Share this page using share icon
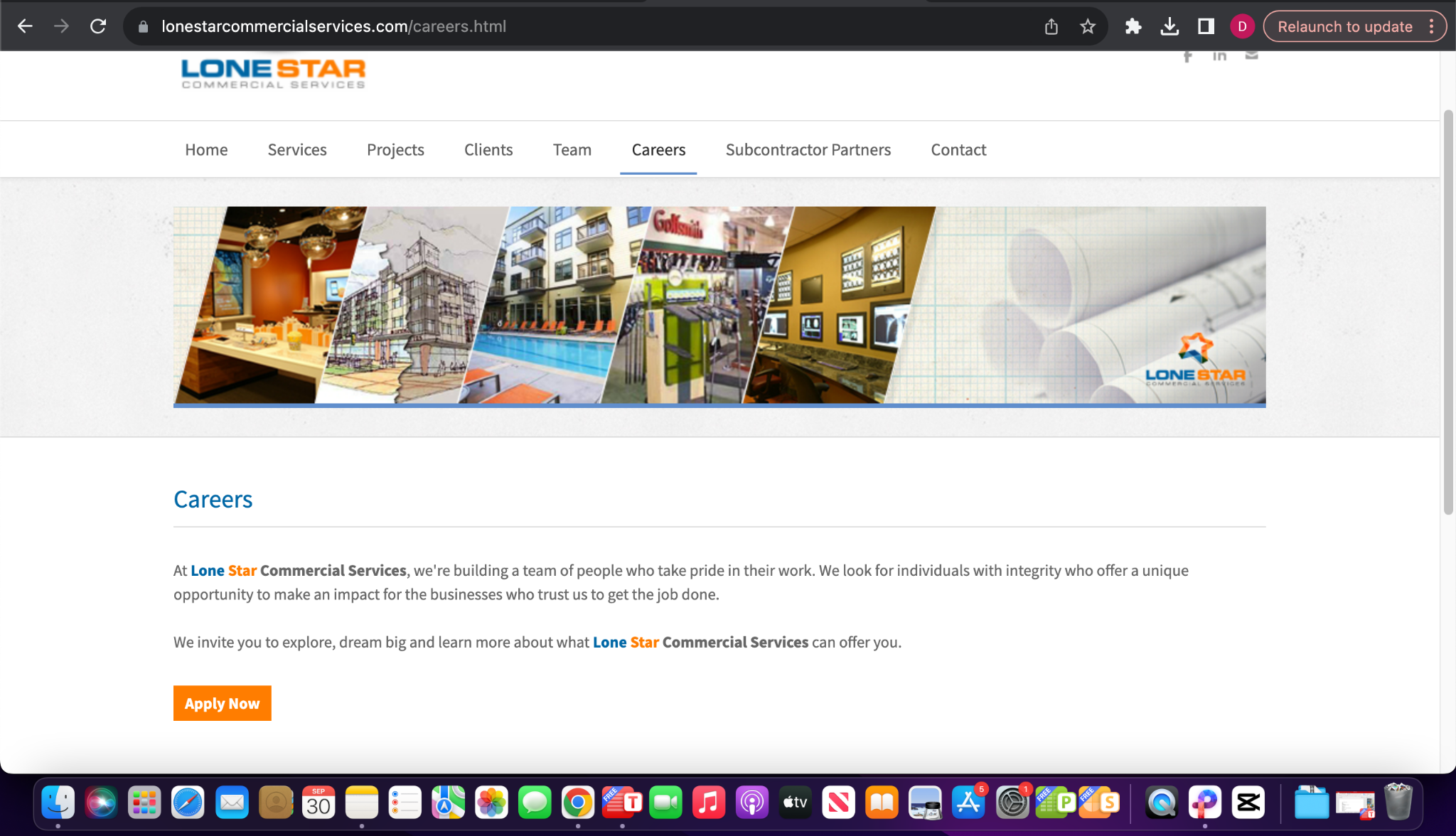Image resolution: width=1456 pixels, height=836 pixels. point(1051,27)
